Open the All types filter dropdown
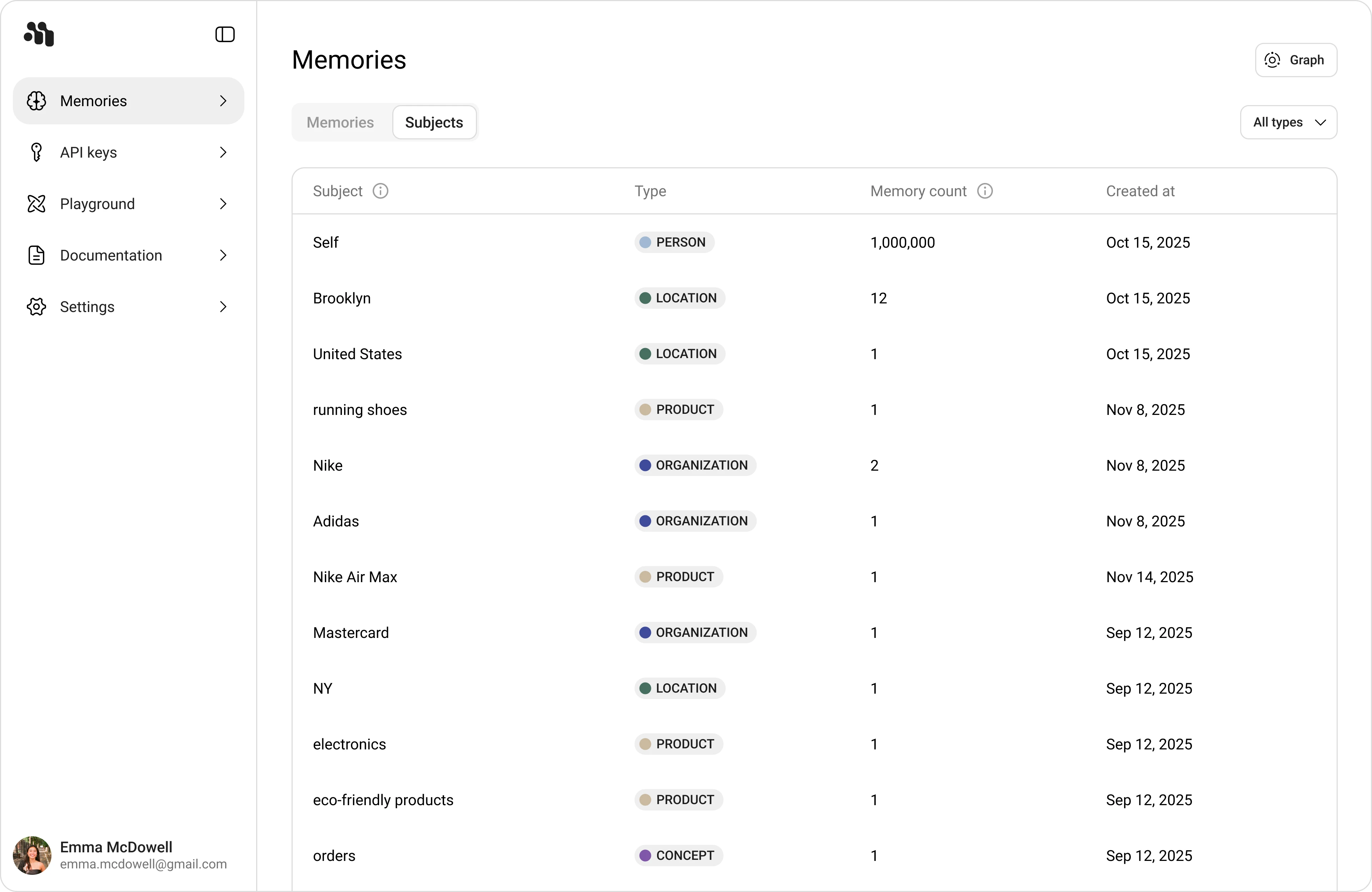 pos(1288,122)
